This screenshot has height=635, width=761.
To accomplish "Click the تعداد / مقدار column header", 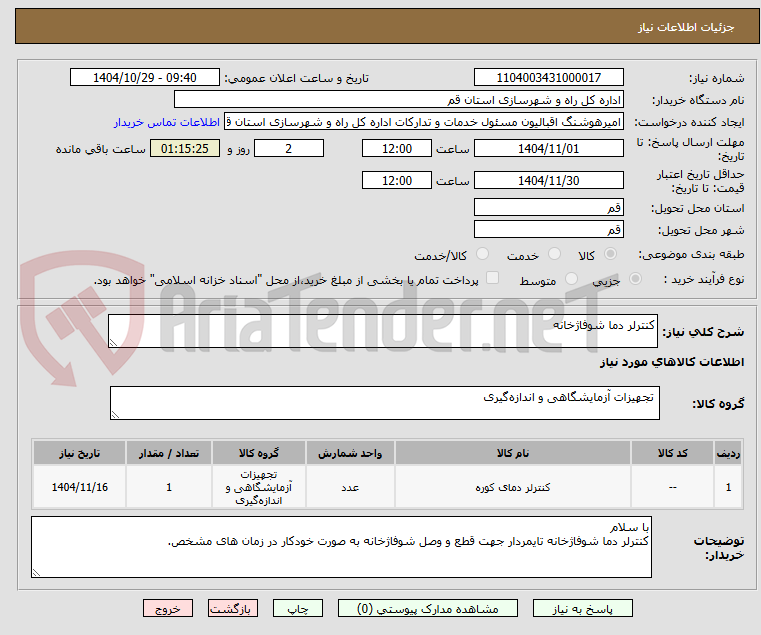I will [169, 453].
